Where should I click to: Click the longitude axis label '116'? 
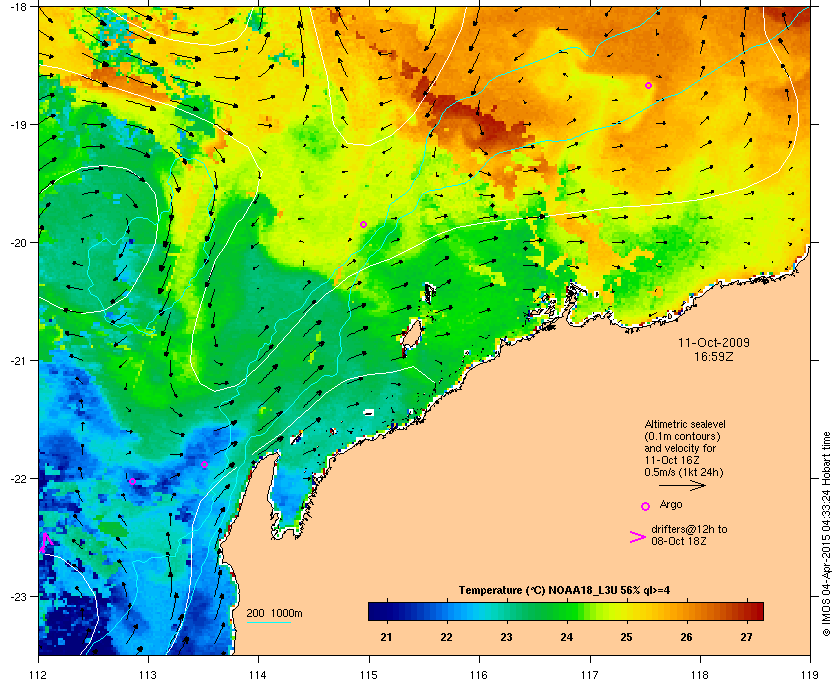point(479,675)
